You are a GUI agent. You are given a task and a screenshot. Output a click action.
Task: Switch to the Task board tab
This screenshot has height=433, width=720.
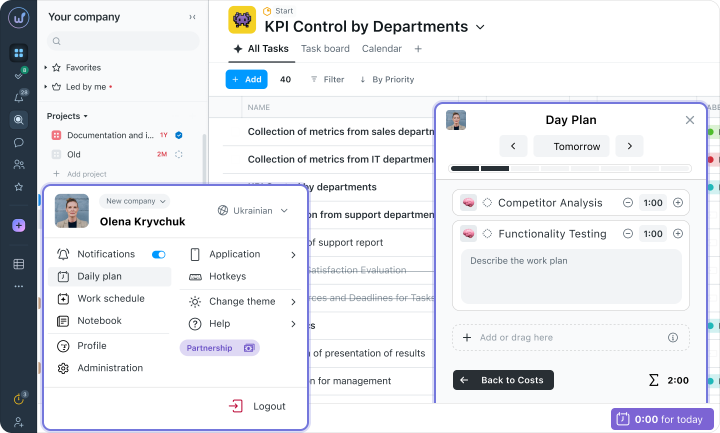(x=325, y=48)
